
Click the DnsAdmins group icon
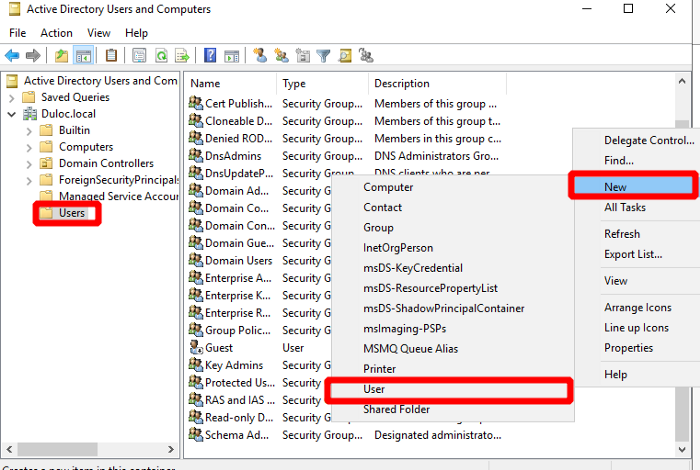[x=196, y=155]
